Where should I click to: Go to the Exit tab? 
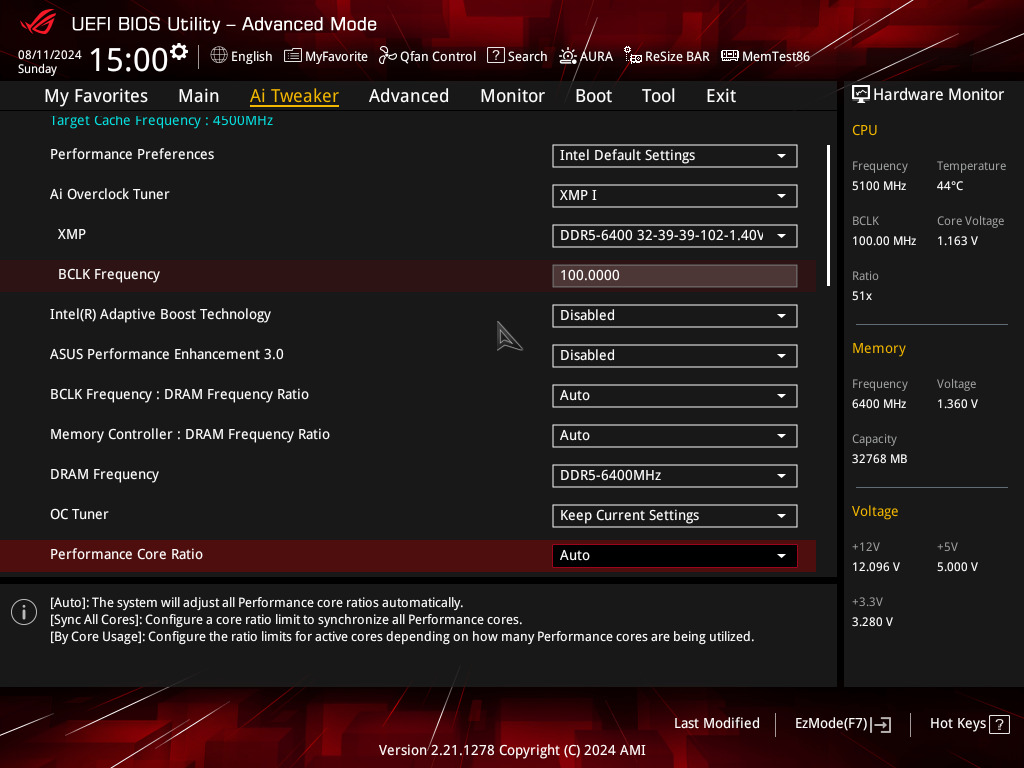(x=721, y=95)
